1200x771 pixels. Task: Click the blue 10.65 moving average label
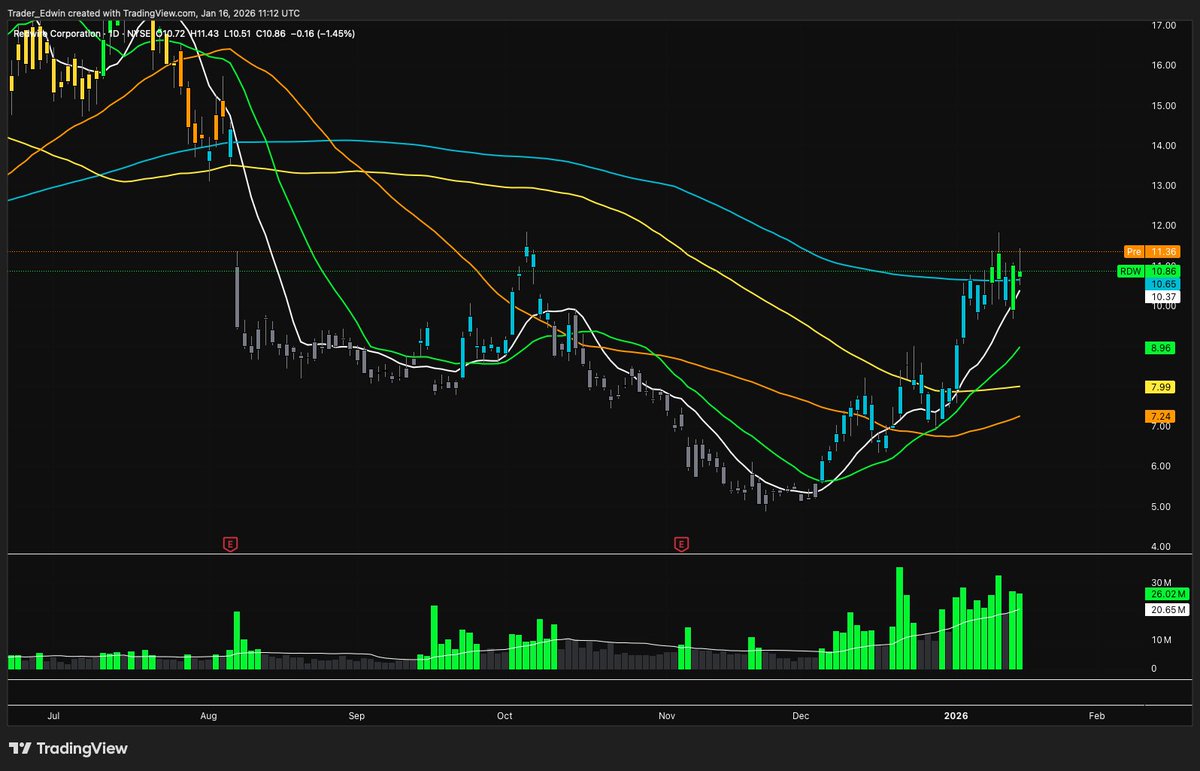click(1164, 284)
